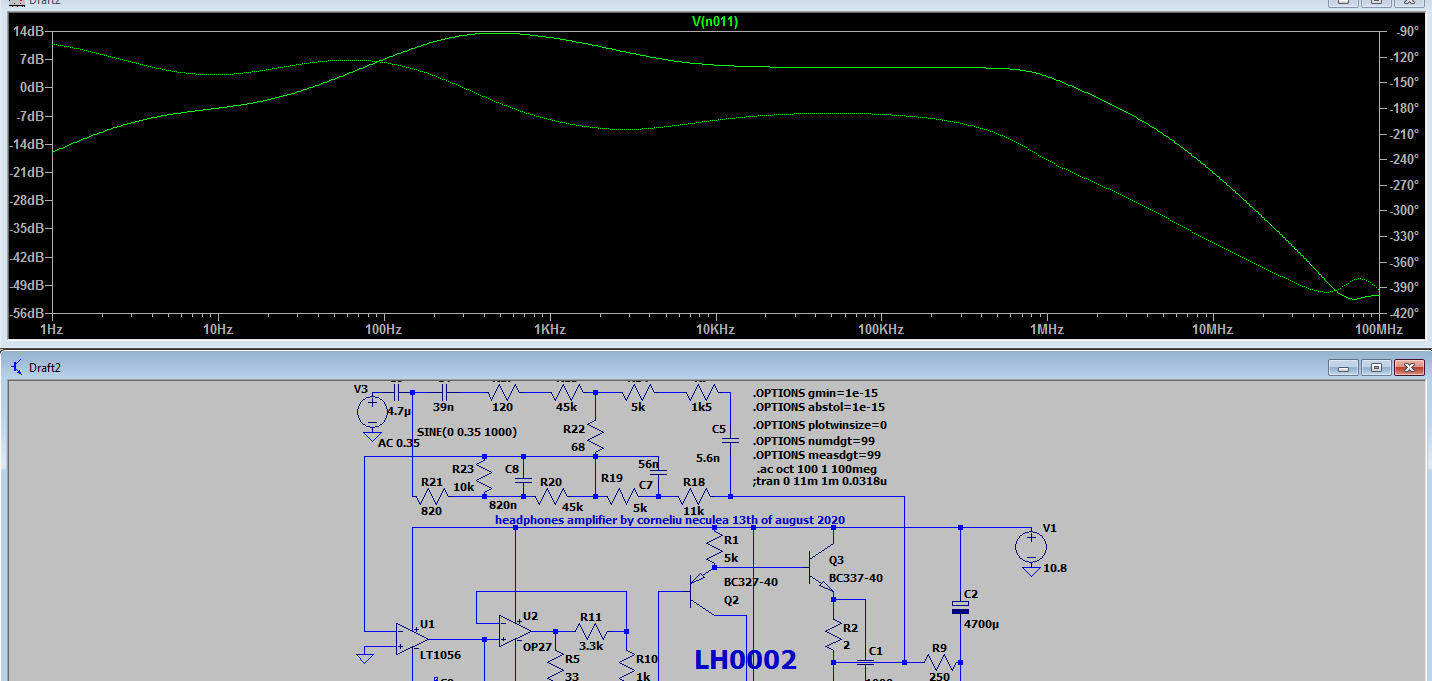Click the large LH0002 label
The width and height of the screenshot is (1432, 681).
click(x=746, y=659)
